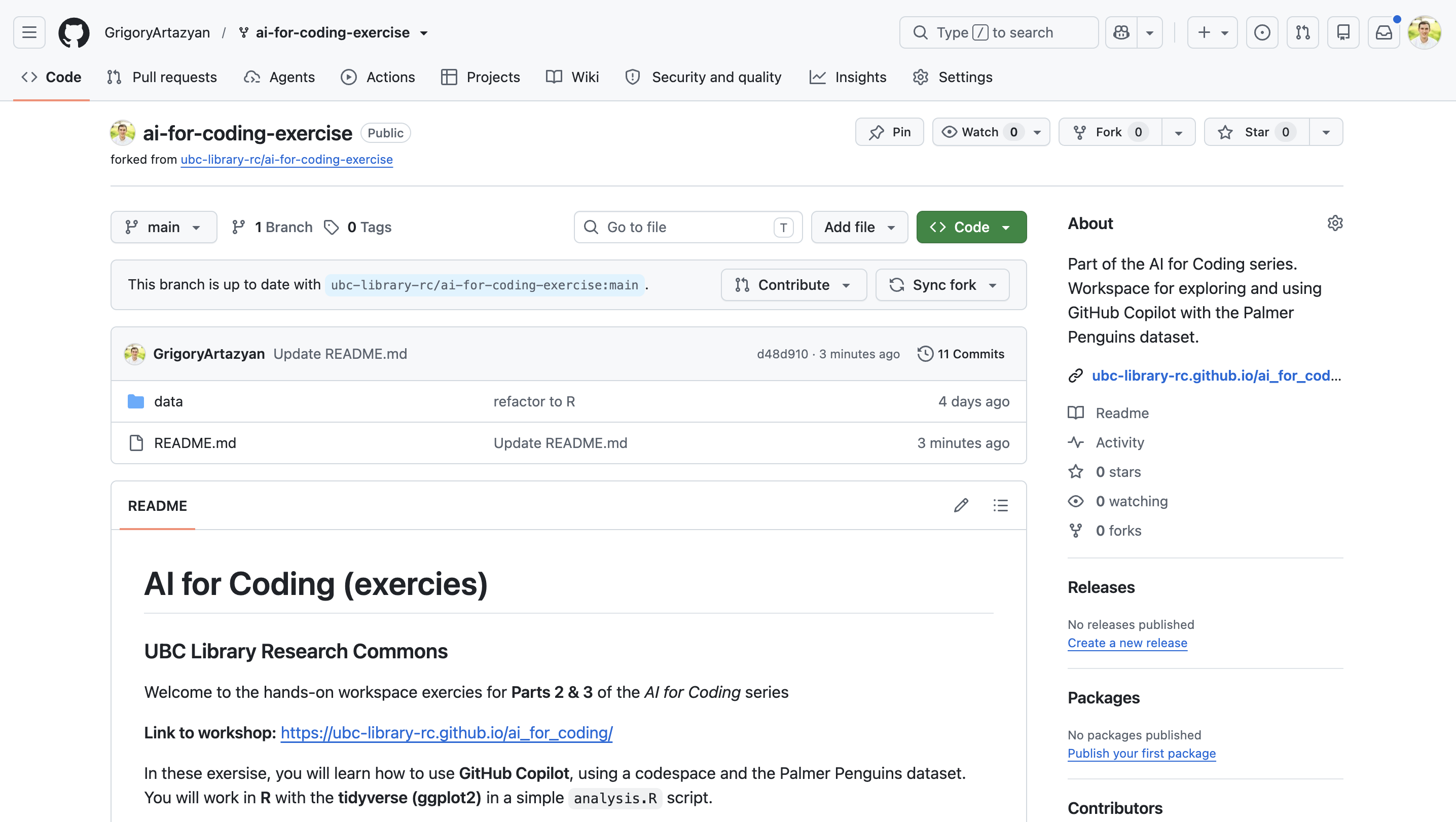This screenshot has width=1456, height=822.
Task: Expand the Contribute dropdown
Action: tap(793, 285)
